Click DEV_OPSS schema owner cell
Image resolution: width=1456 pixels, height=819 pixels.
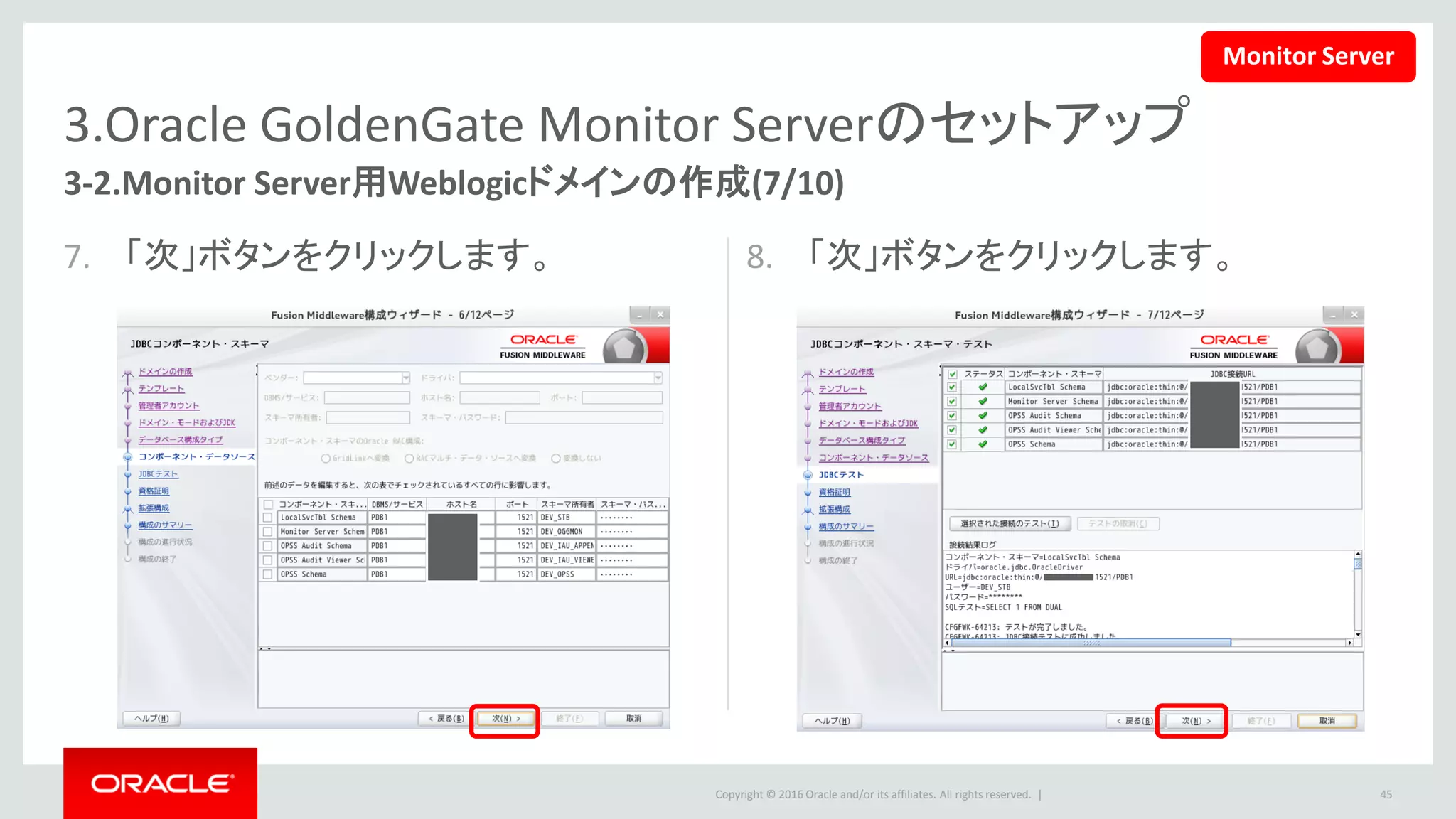point(567,574)
